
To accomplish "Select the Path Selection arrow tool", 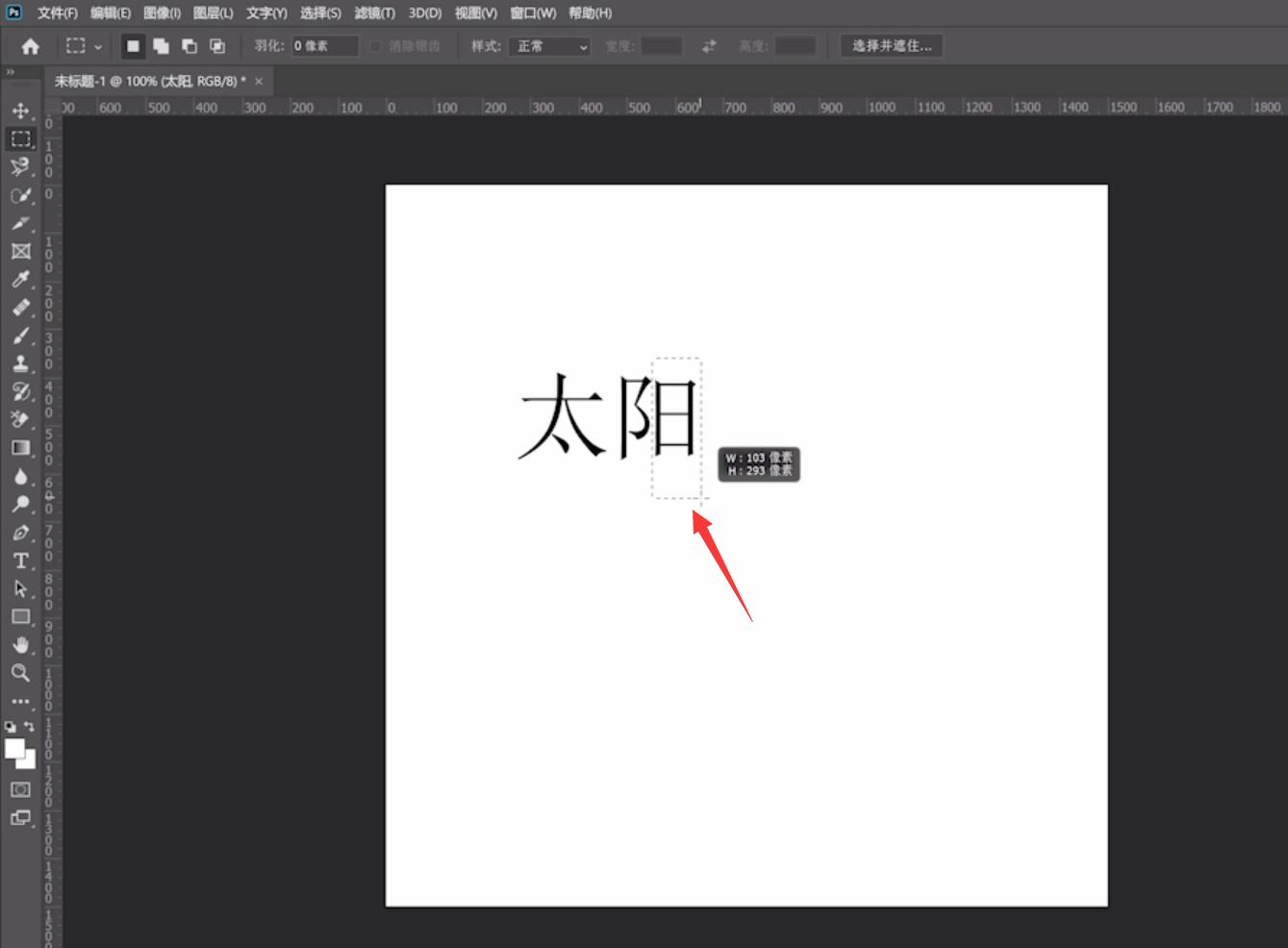I will click(x=20, y=588).
